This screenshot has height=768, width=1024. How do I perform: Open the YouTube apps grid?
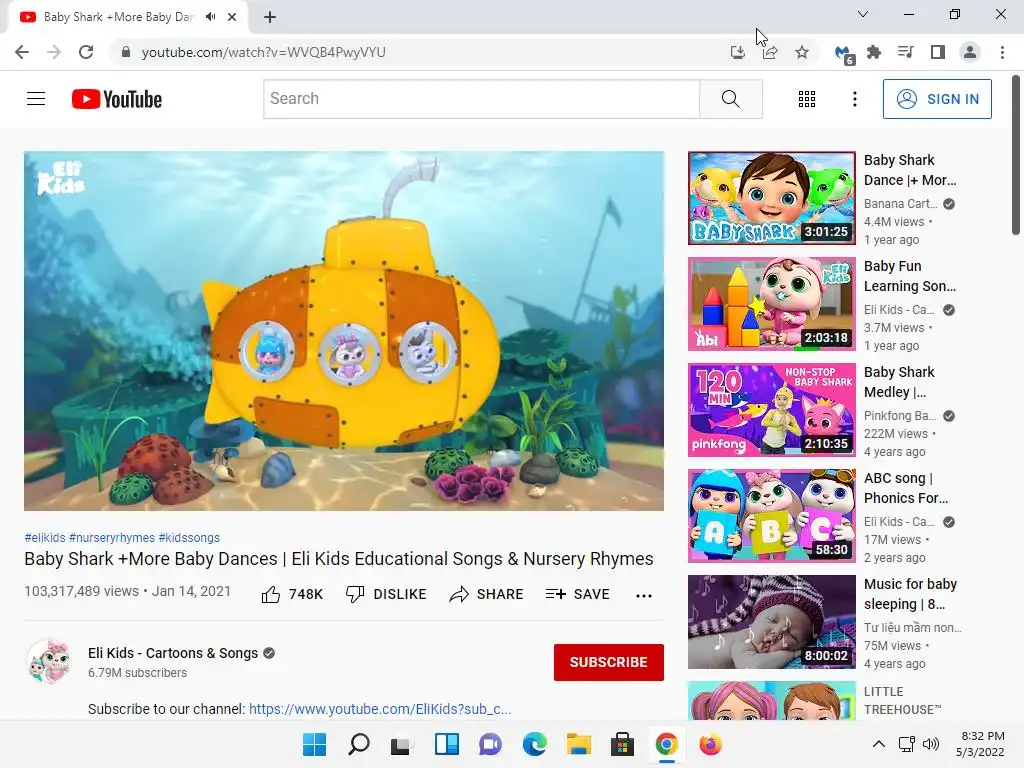click(807, 99)
